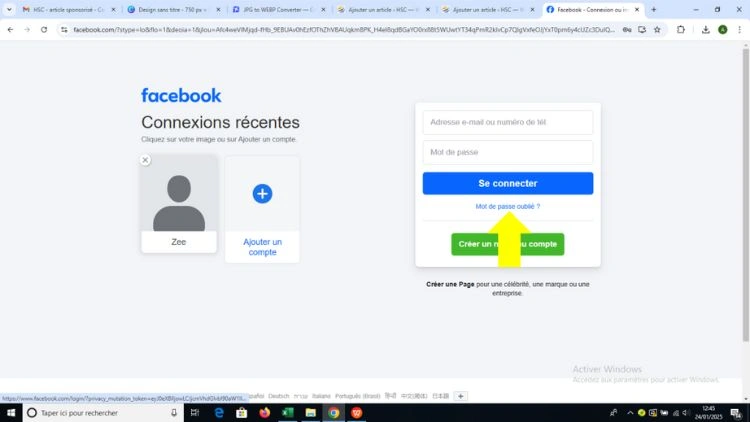750x422 pixels.
Task: Focus the Adresse e-mail ou numéro field
Action: click(507, 122)
